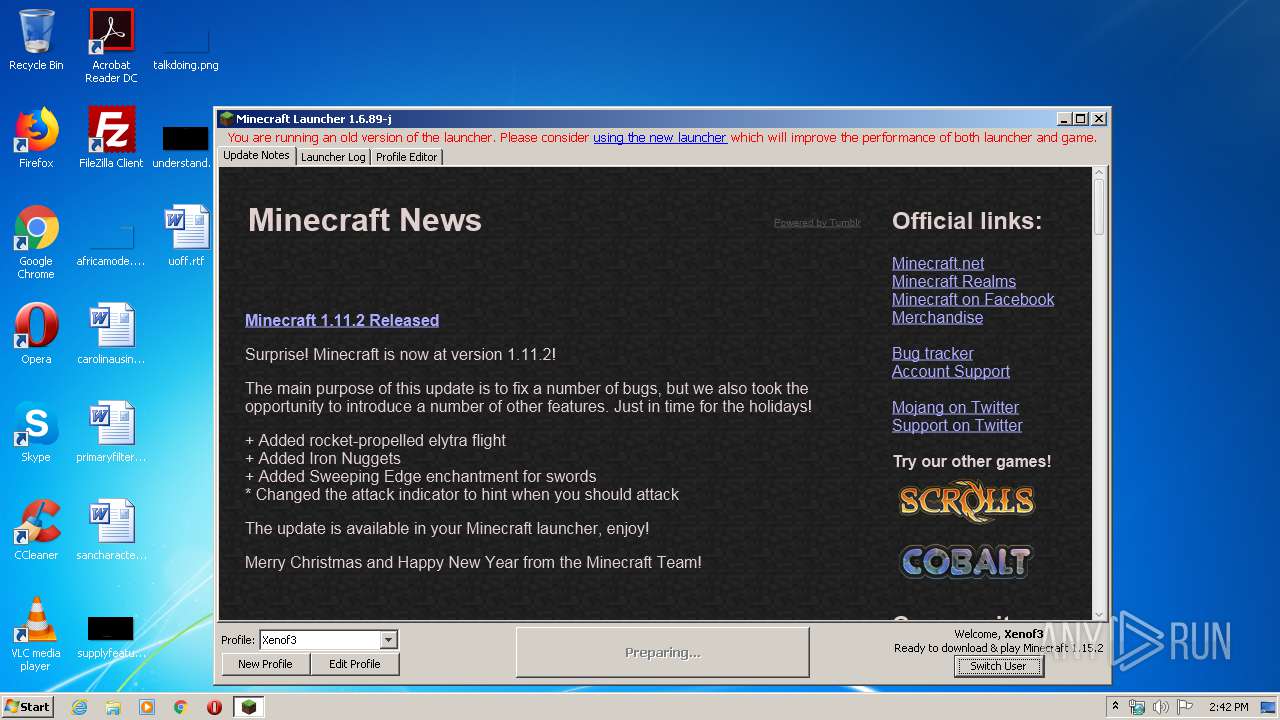The image size is (1280, 720).
Task: Open Support on Twitter link
Action: pyautogui.click(x=957, y=425)
